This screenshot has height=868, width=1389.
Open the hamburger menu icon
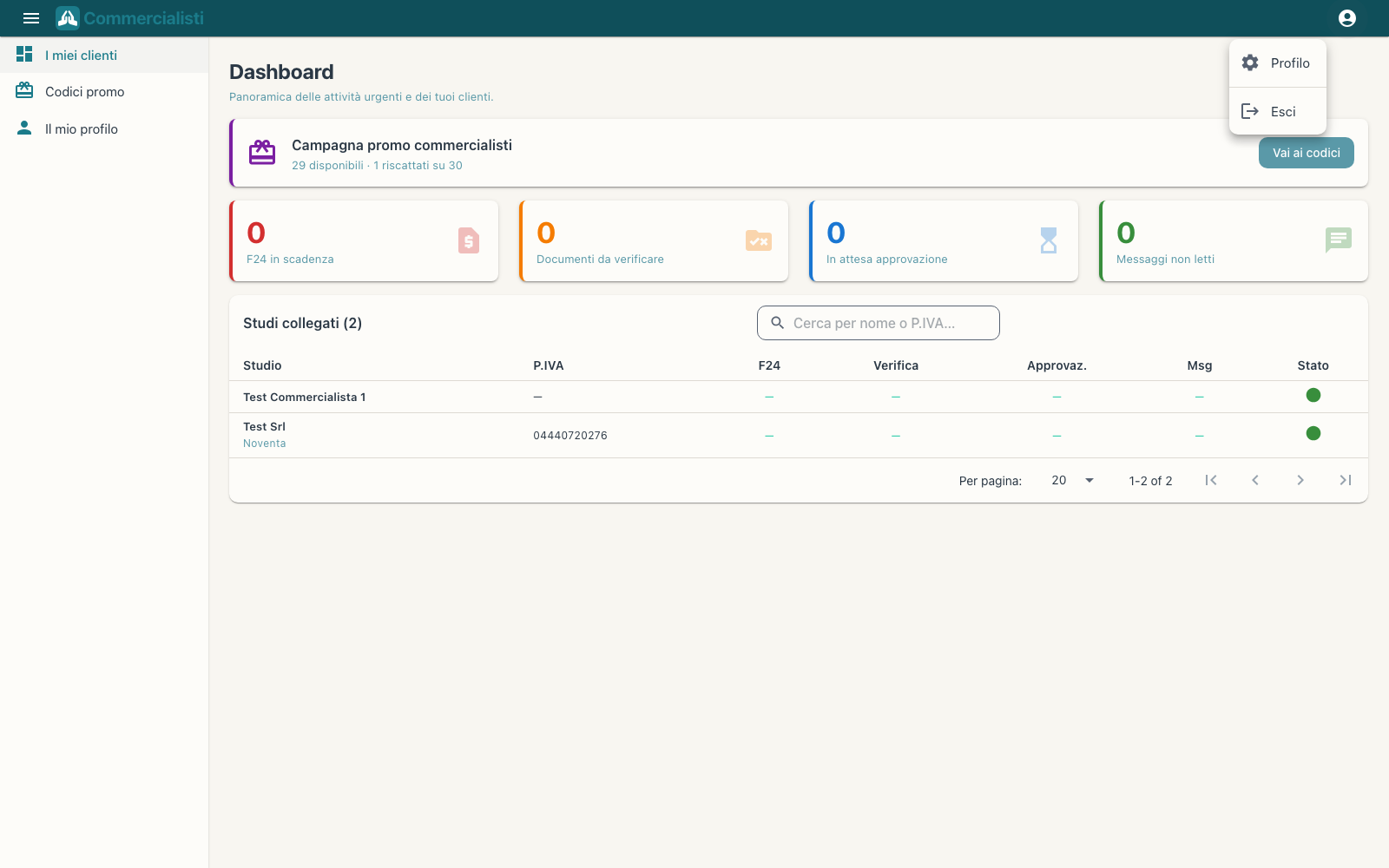[31, 18]
